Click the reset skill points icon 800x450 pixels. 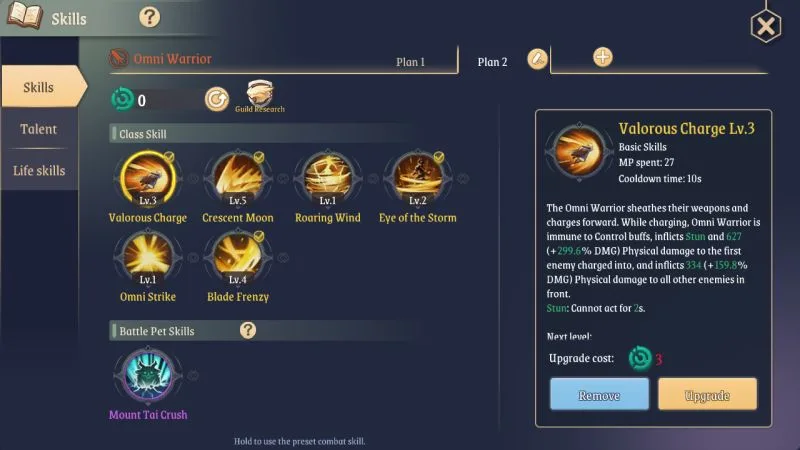point(217,99)
